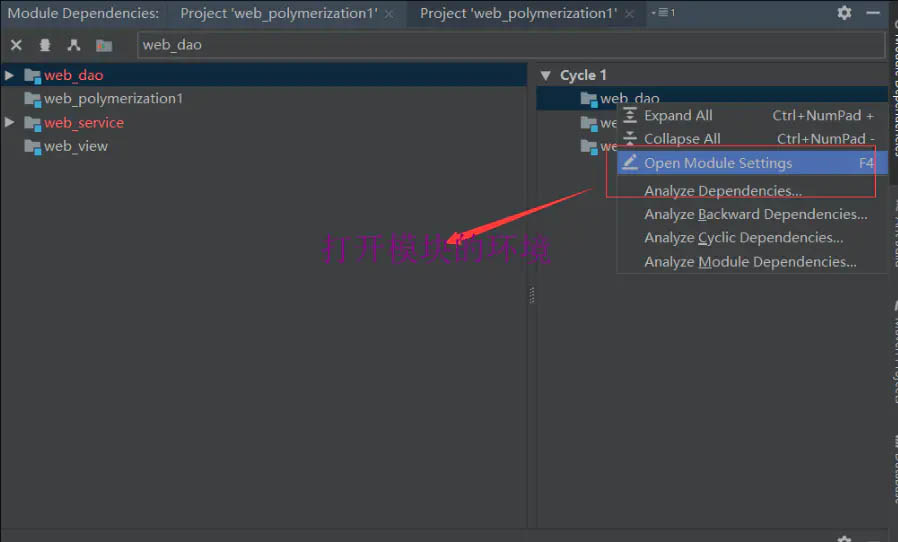Close the analysis via the X toolbar icon
This screenshot has height=542, width=898.
[16, 45]
